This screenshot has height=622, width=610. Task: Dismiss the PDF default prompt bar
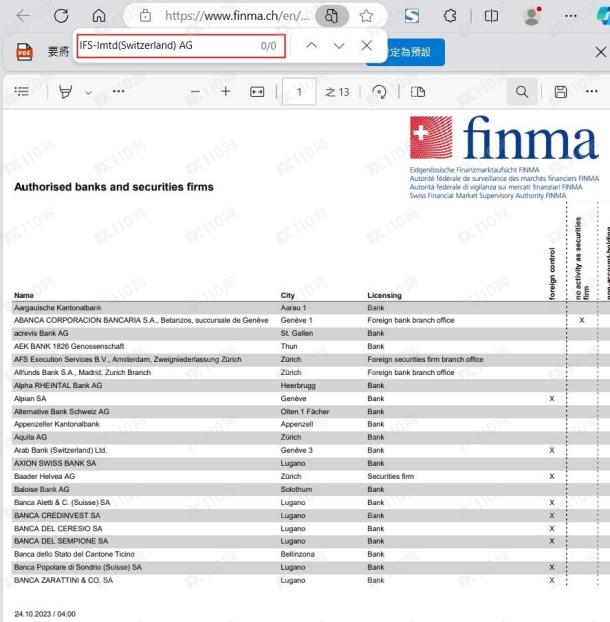click(601, 52)
